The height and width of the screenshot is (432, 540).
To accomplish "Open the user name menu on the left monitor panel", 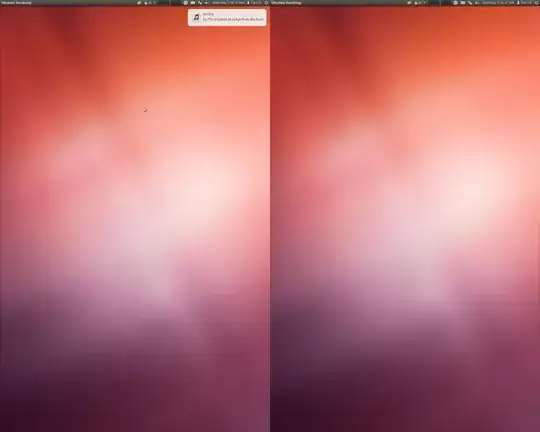I will 255,3.
